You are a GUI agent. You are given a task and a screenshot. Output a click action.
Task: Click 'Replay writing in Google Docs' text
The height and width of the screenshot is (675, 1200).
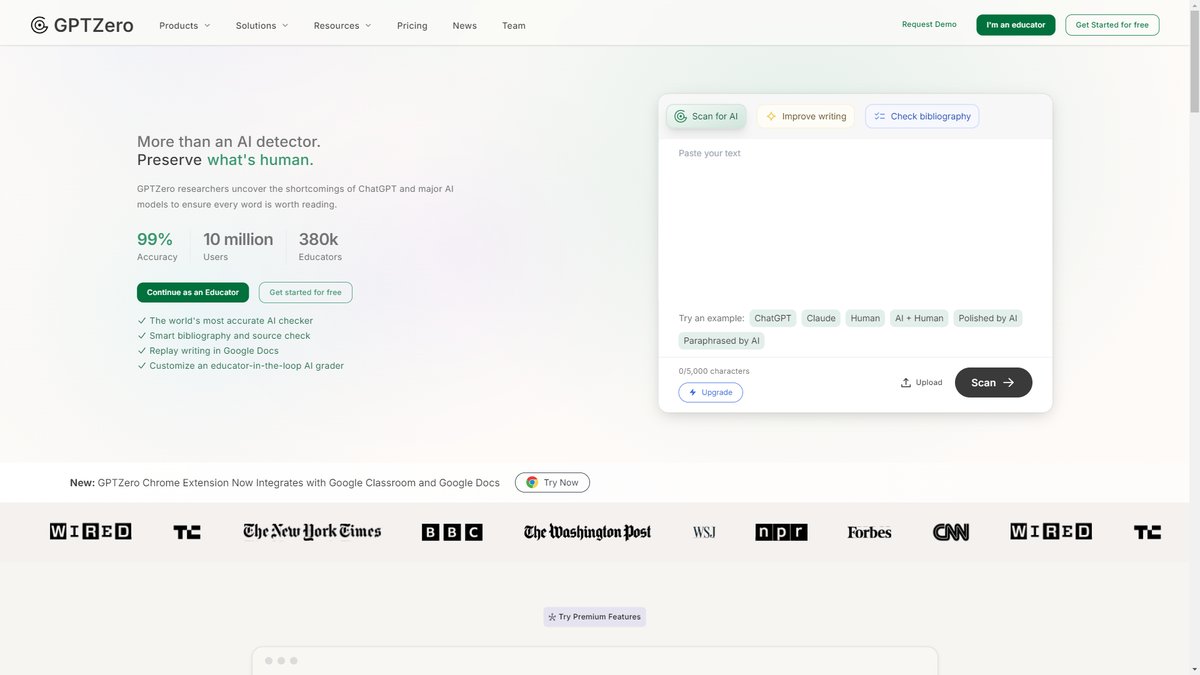[x=214, y=351]
